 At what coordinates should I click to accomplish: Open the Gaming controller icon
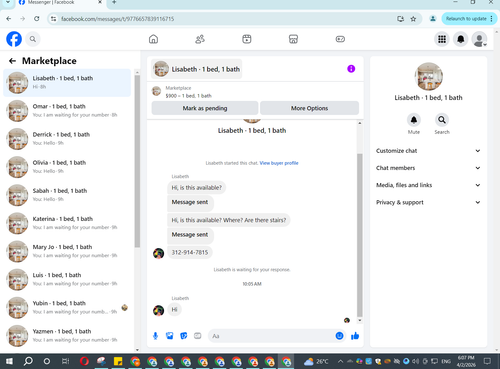click(340, 39)
